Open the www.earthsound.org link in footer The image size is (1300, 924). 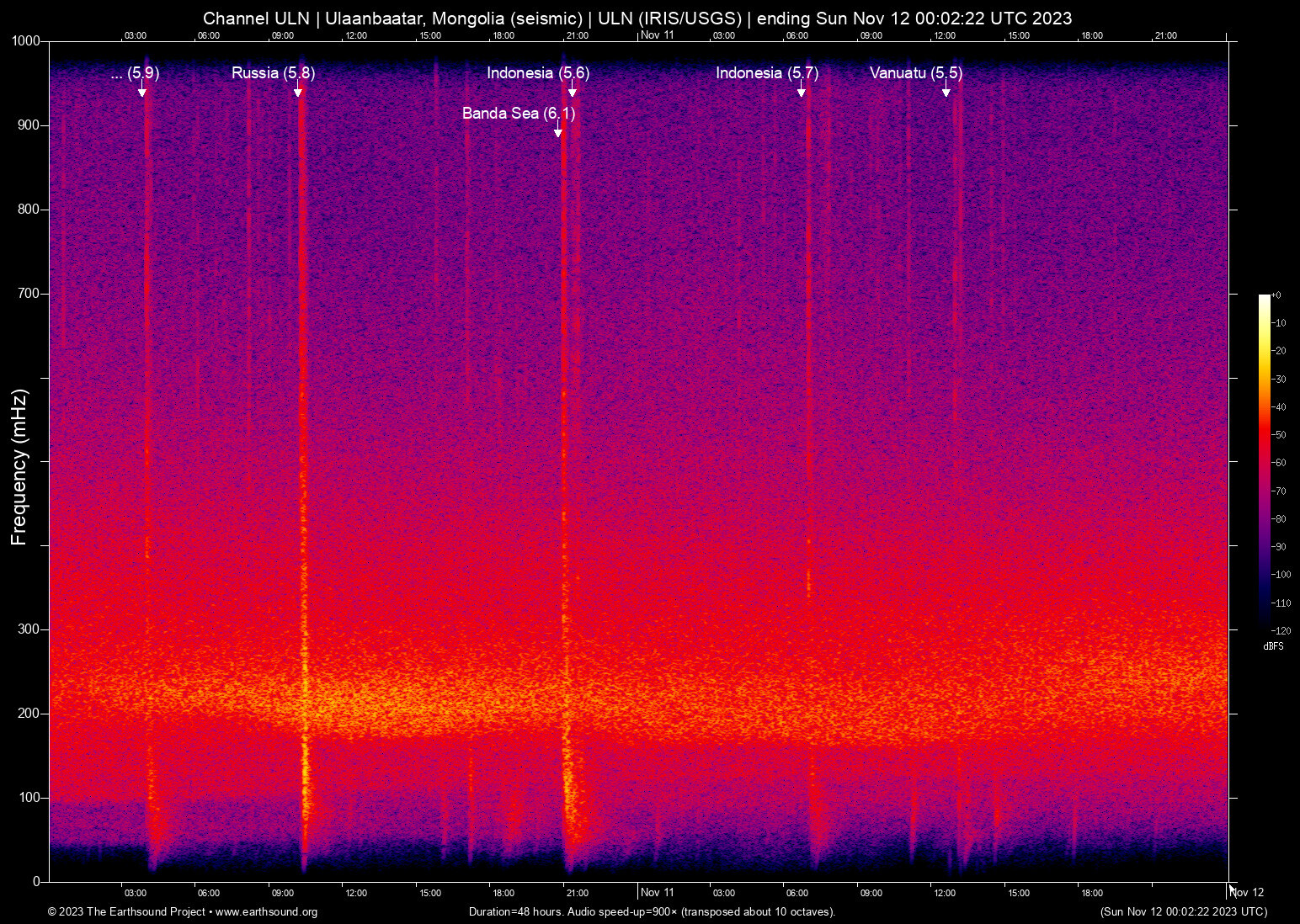click(x=266, y=912)
